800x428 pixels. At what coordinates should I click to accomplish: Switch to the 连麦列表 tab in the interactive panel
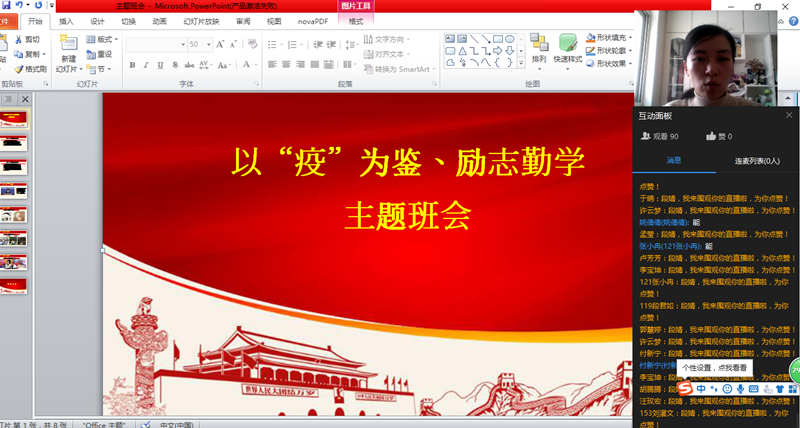[x=757, y=160]
